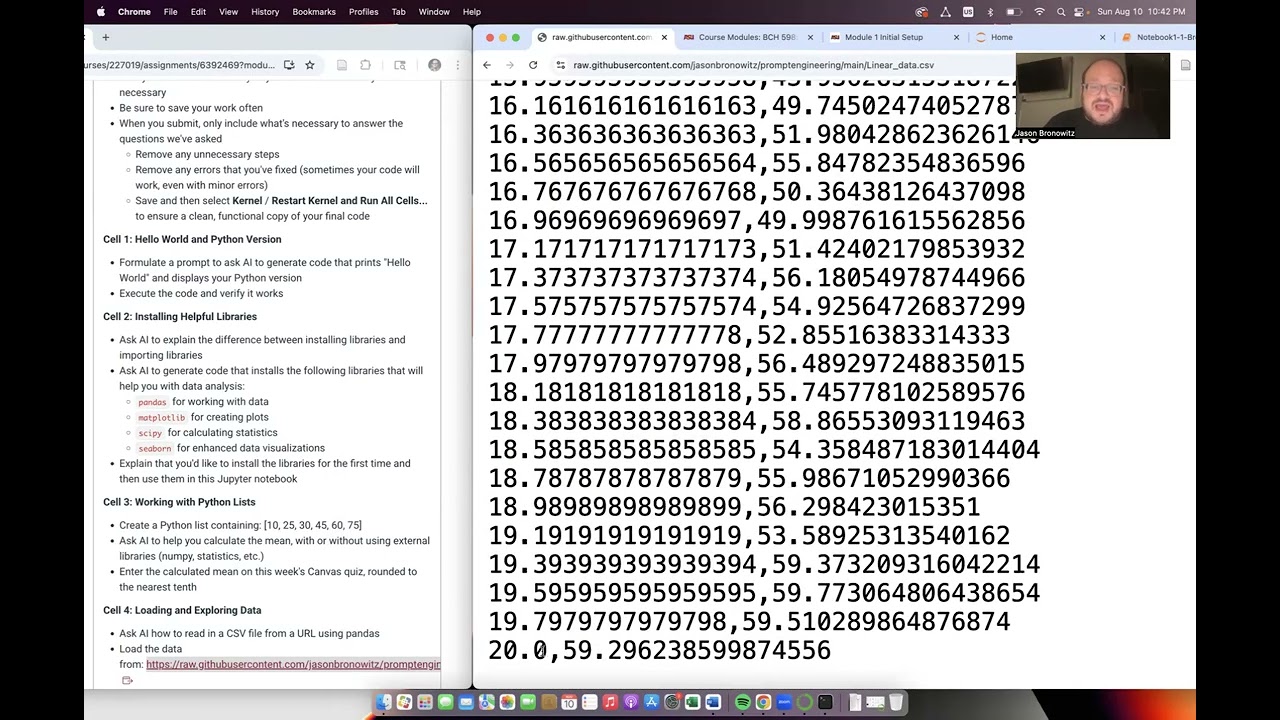Open Photos from the Dock

pos(507,703)
